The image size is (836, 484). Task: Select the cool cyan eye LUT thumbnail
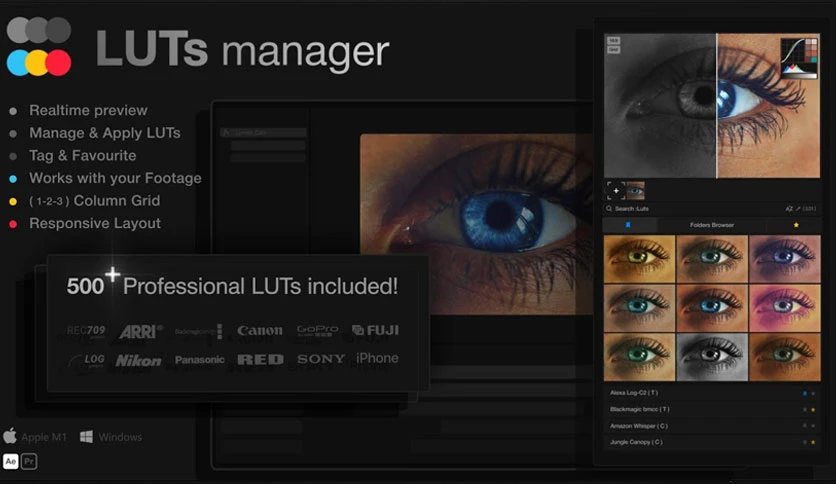(x=639, y=308)
